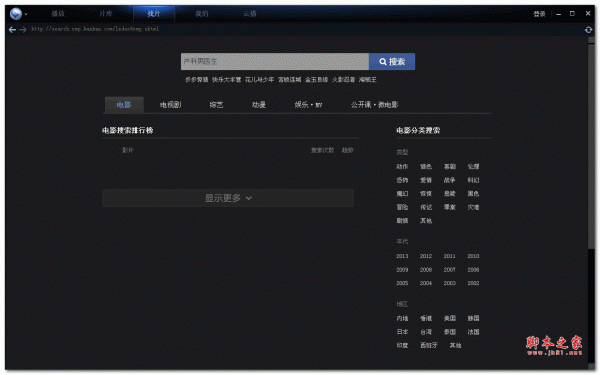600x375 pixels.
Task: Expand the 显示更多 show-more bar
Action: tap(228, 198)
